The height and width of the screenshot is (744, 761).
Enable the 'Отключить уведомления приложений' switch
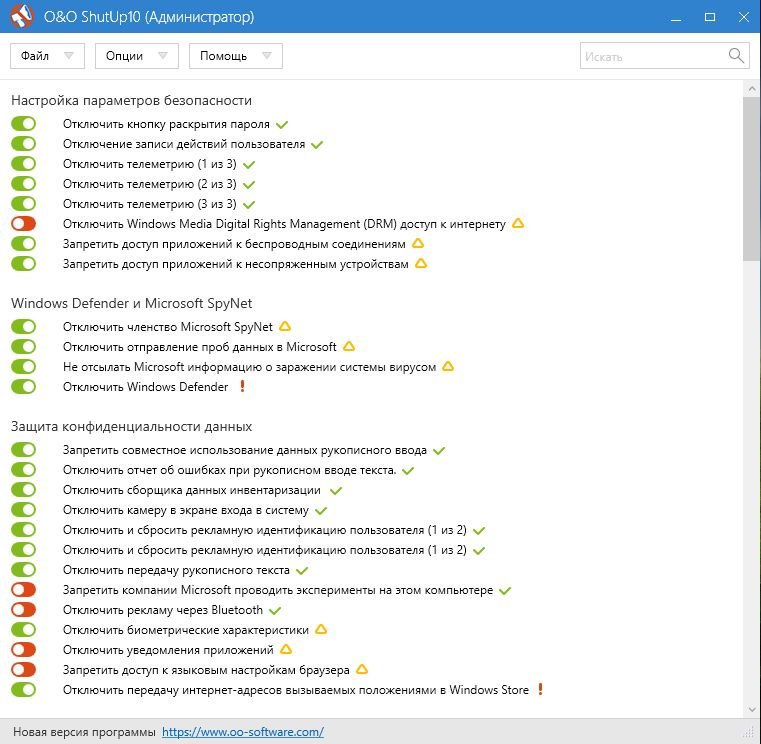point(23,649)
